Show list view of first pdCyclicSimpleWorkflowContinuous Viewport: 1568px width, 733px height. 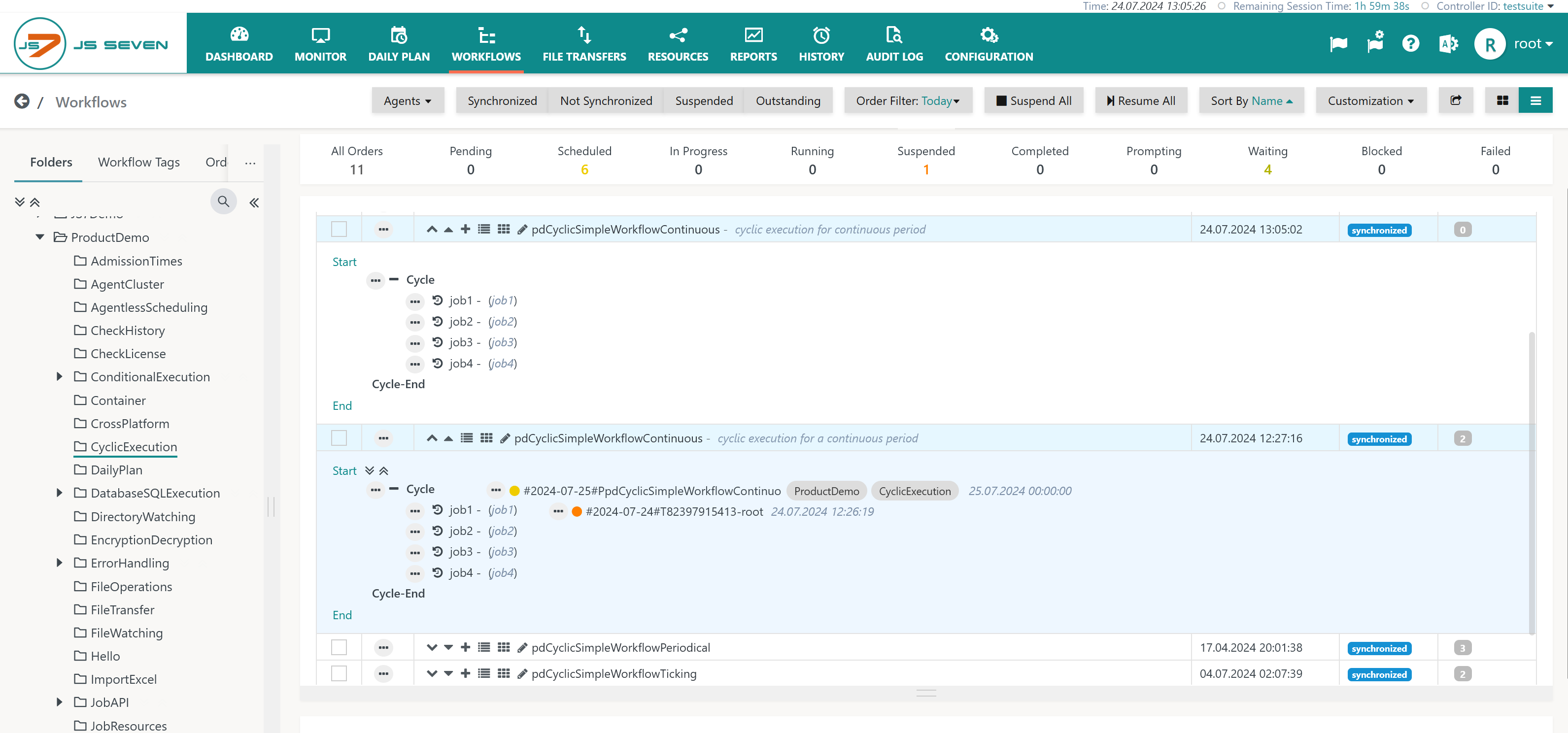[x=484, y=229]
